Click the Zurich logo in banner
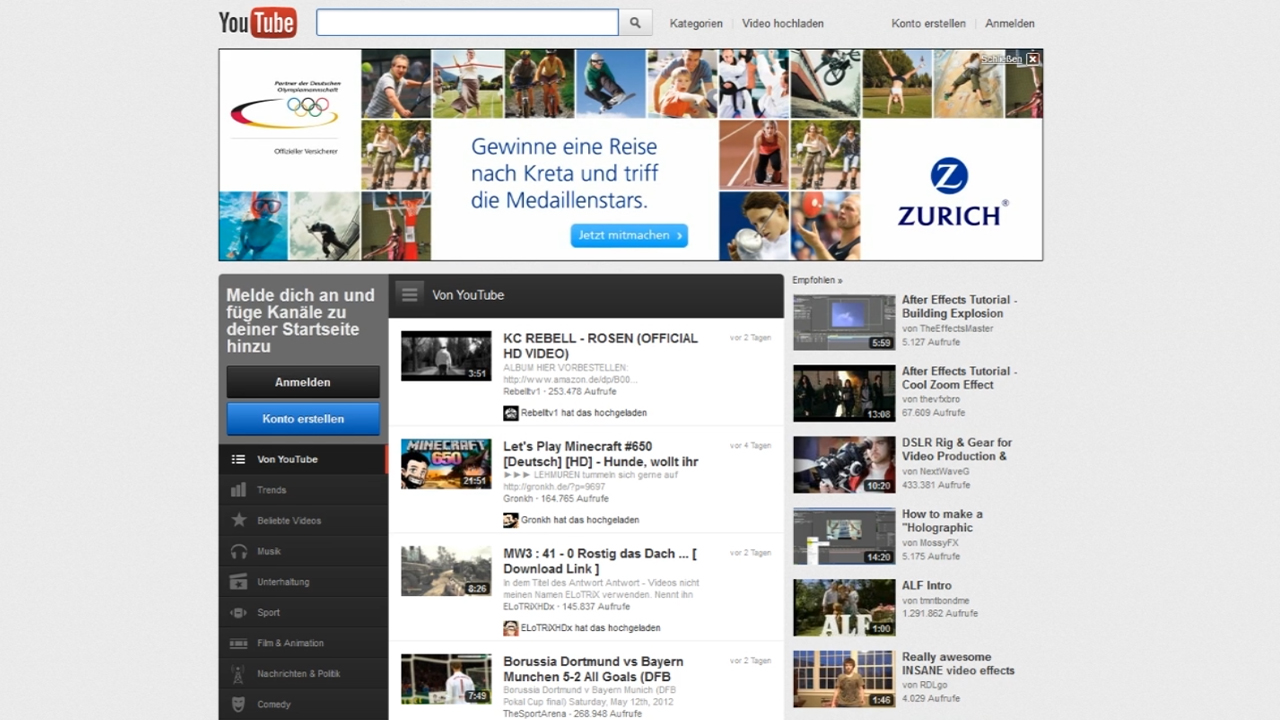The height and width of the screenshot is (720, 1280). (x=952, y=191)
